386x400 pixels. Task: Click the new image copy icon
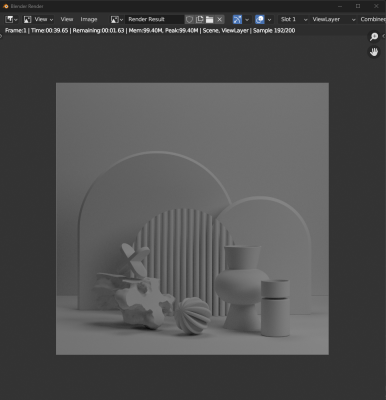pos(199,19)
